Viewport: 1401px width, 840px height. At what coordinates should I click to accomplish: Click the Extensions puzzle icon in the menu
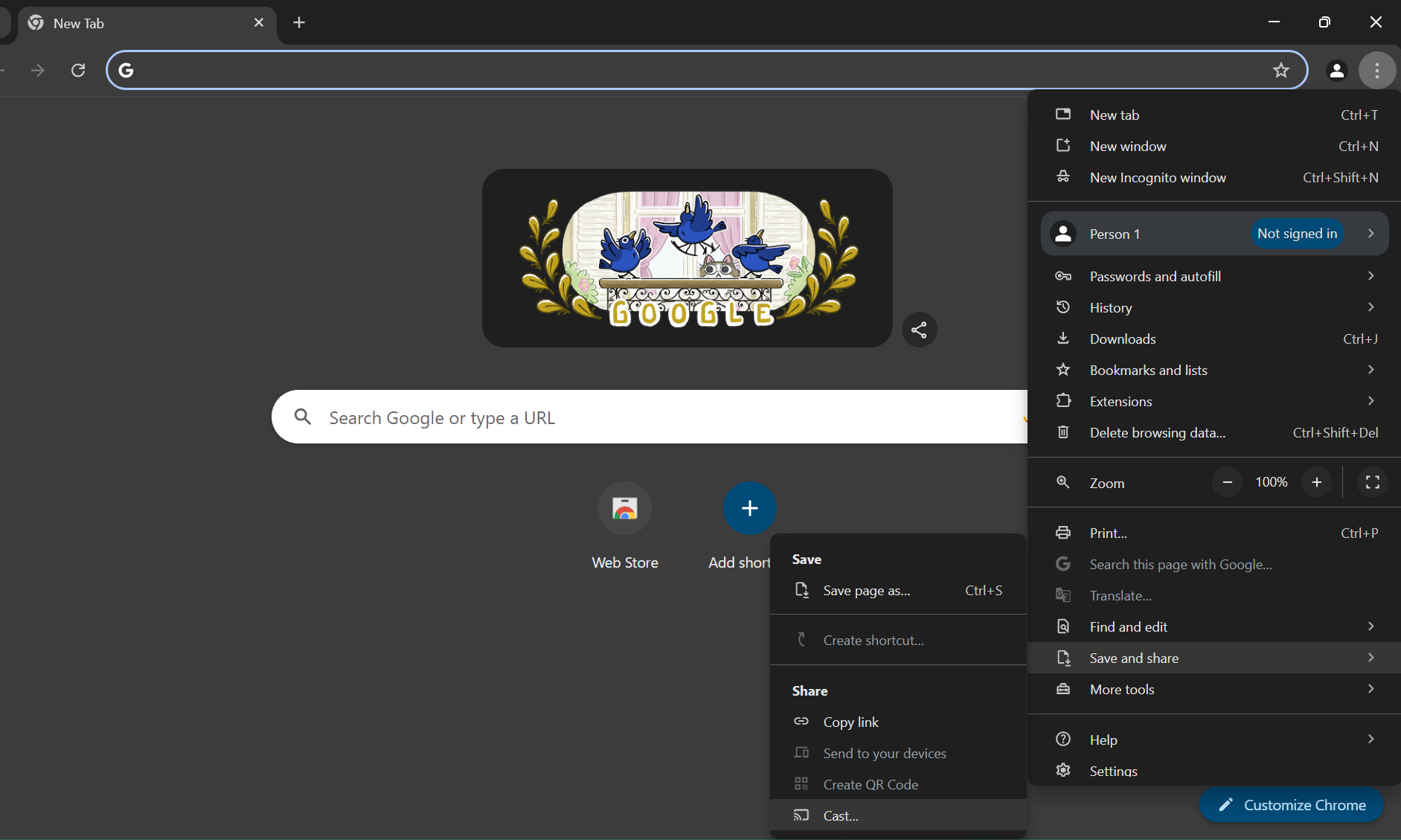[x=1063, y=401]
